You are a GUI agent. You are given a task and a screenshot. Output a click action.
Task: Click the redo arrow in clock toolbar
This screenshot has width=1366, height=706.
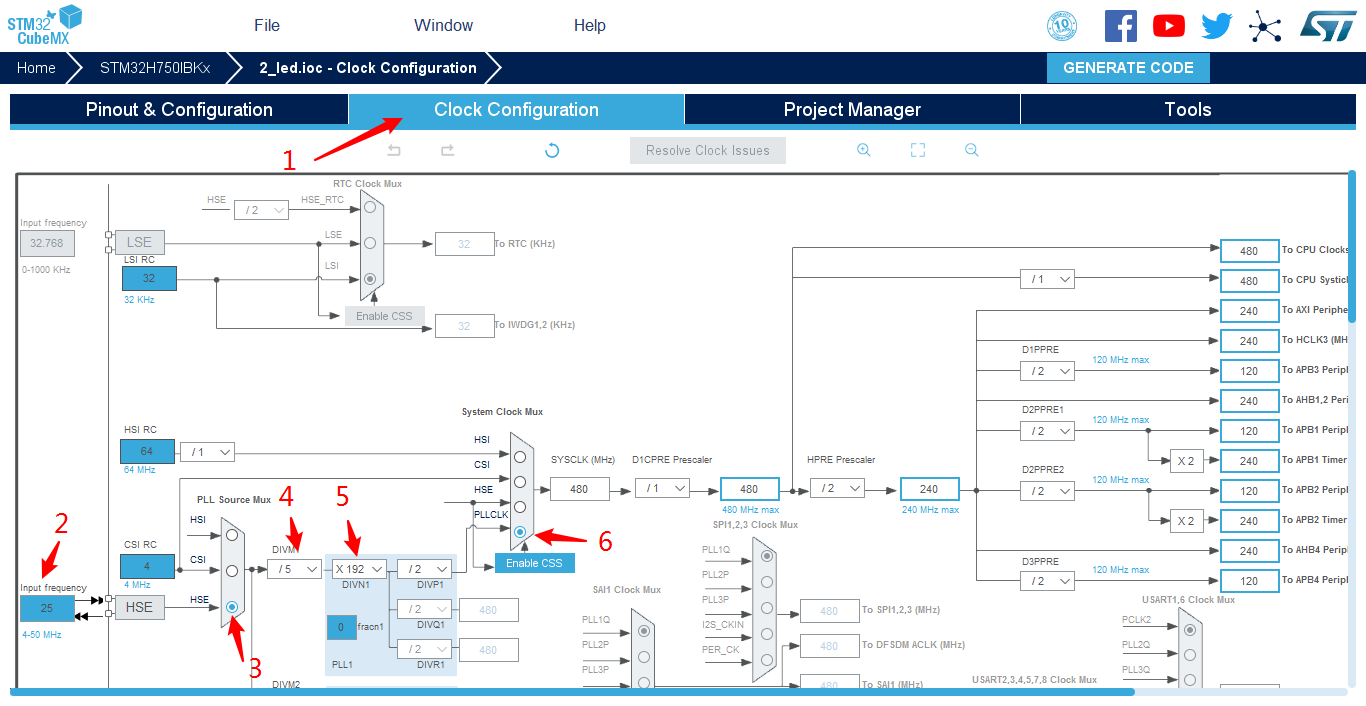tap(447, 150)
